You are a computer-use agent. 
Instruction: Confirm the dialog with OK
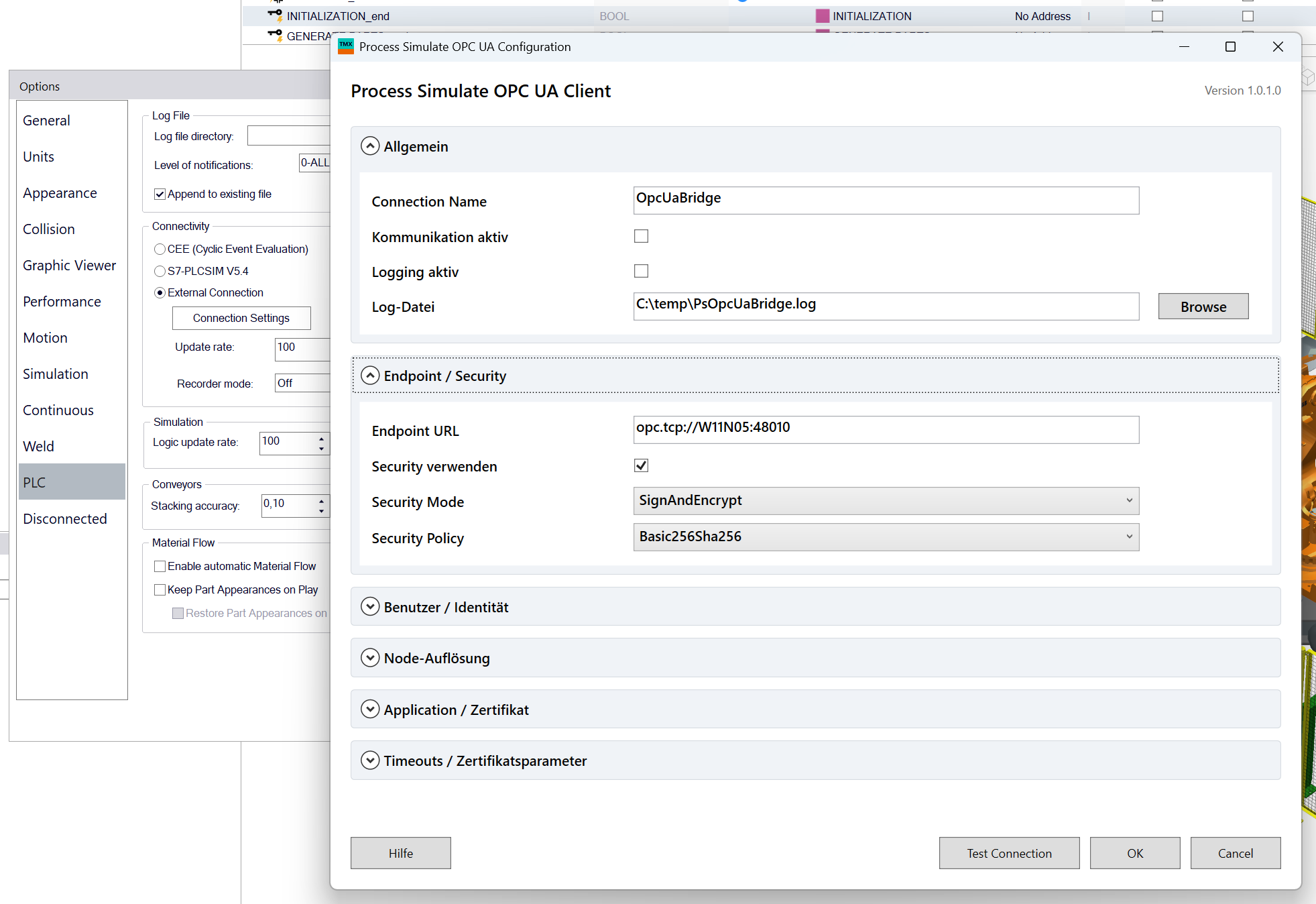[1135, 853]
